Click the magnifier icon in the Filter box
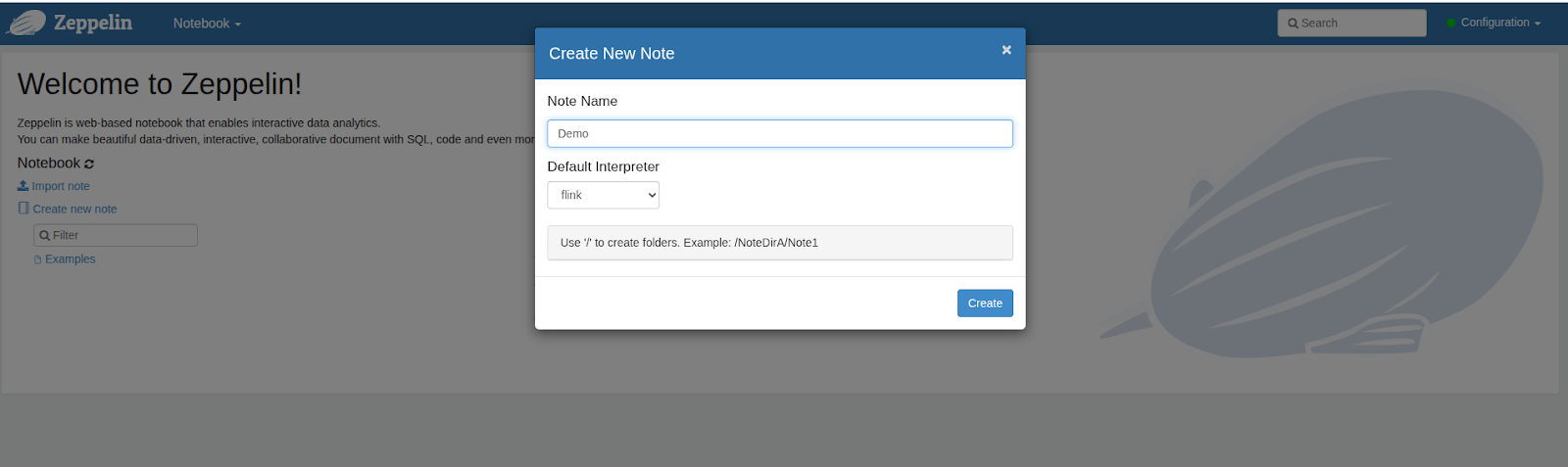This screenshot has height=467, width=1568. [44, 236]
